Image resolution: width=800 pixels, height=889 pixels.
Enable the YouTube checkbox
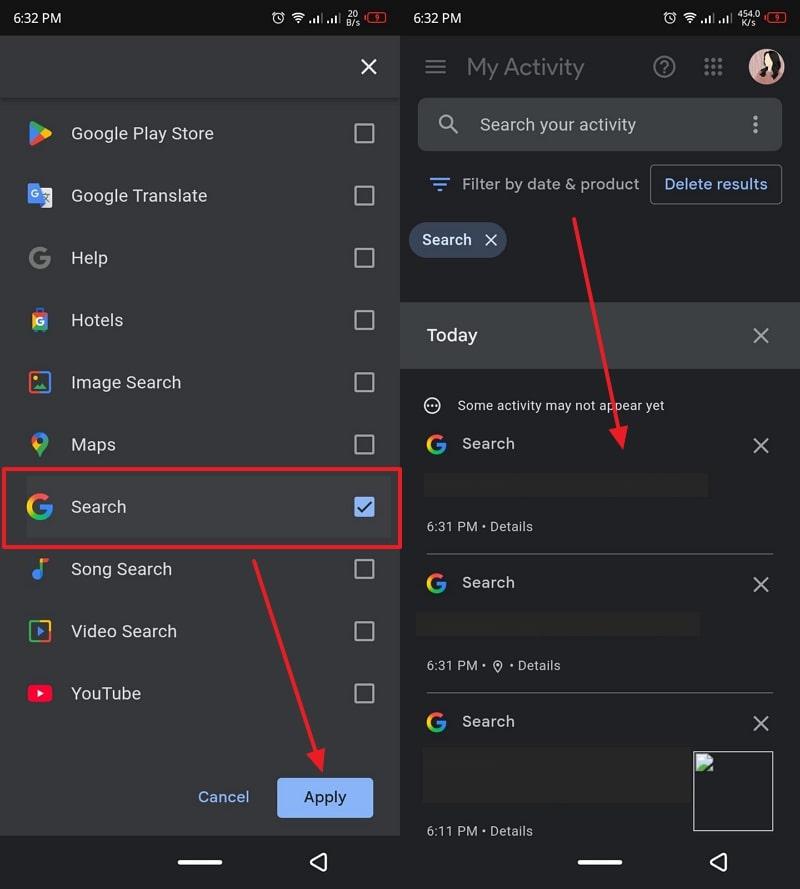click(x=364, y=694)
